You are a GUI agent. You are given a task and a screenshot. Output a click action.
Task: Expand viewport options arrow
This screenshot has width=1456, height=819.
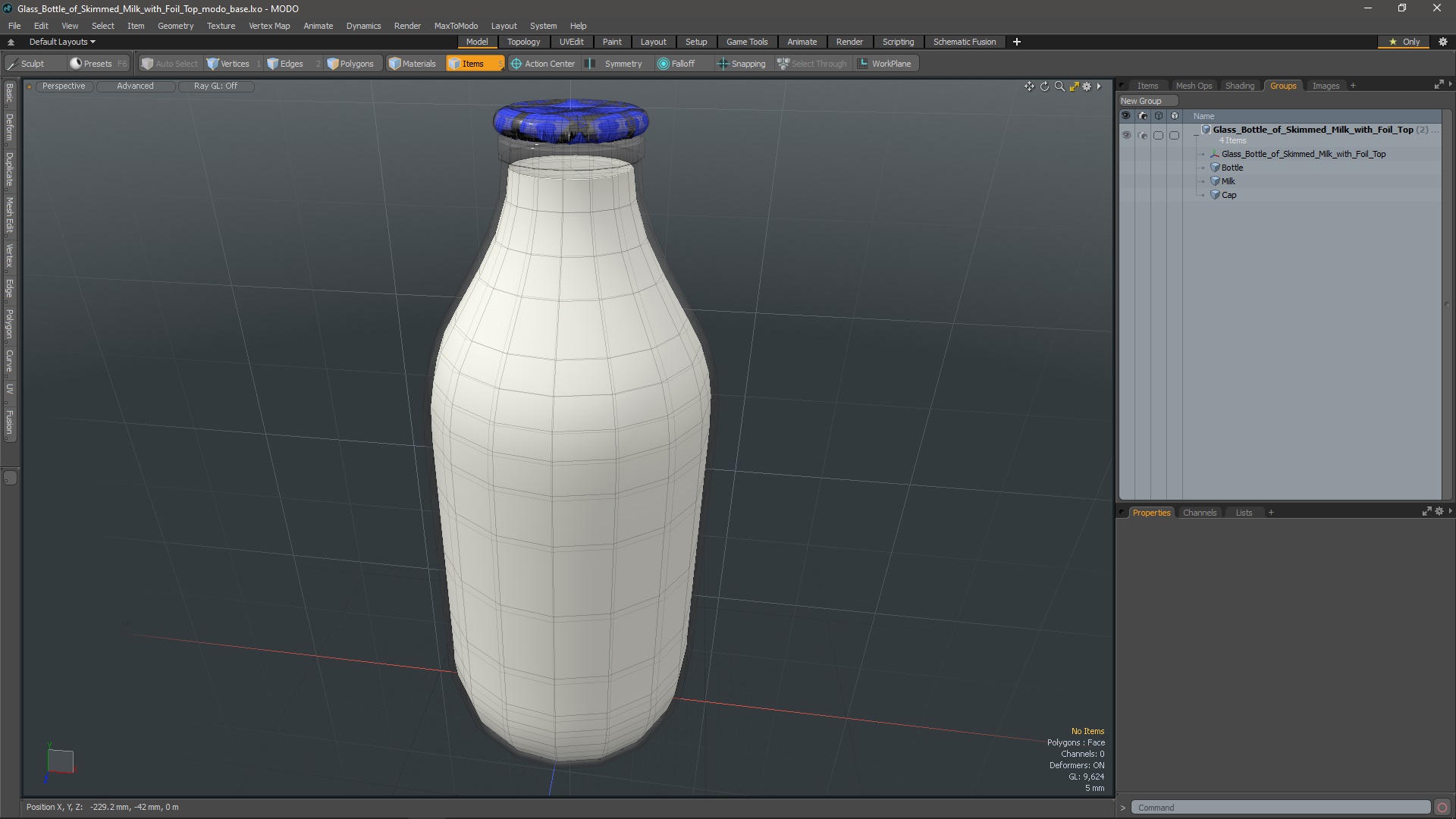[x=1099, y=86]
